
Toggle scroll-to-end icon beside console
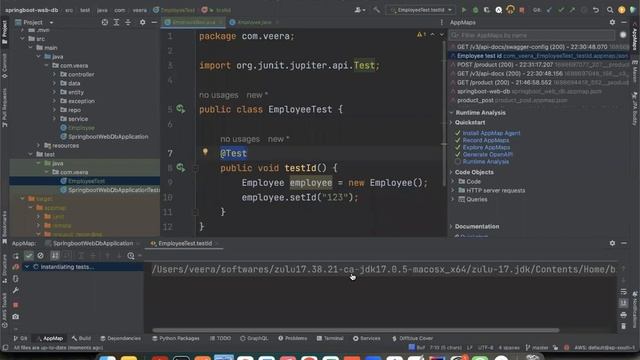(x=623, y=303)
